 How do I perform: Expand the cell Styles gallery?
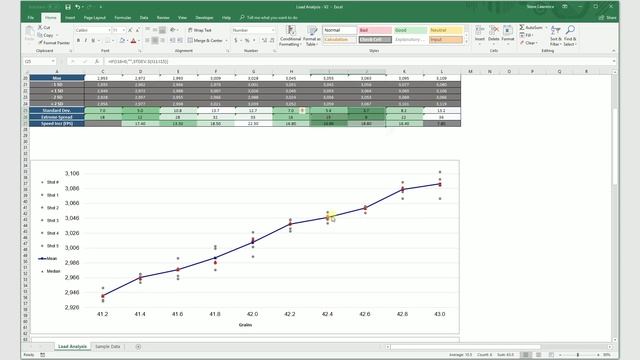[x=467, y=42]
